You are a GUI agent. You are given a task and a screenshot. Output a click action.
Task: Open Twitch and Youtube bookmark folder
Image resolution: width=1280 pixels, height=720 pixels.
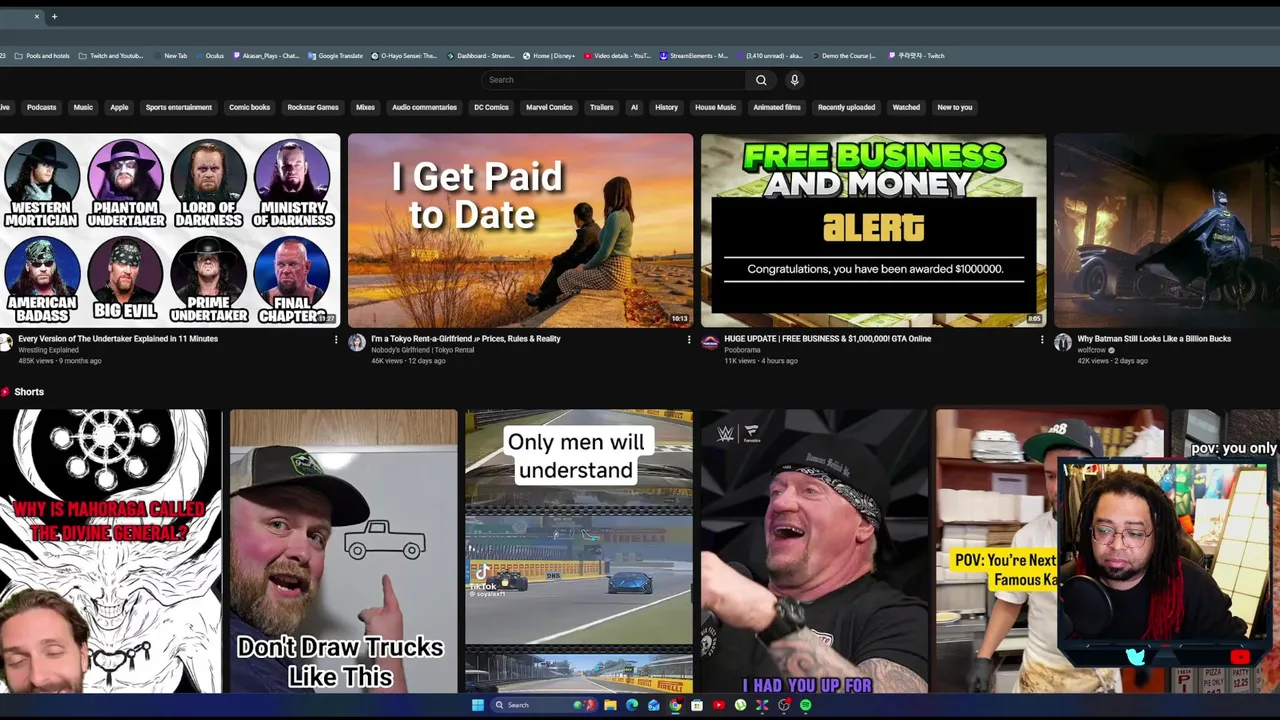pyautogui.click(x=111, y=56)
